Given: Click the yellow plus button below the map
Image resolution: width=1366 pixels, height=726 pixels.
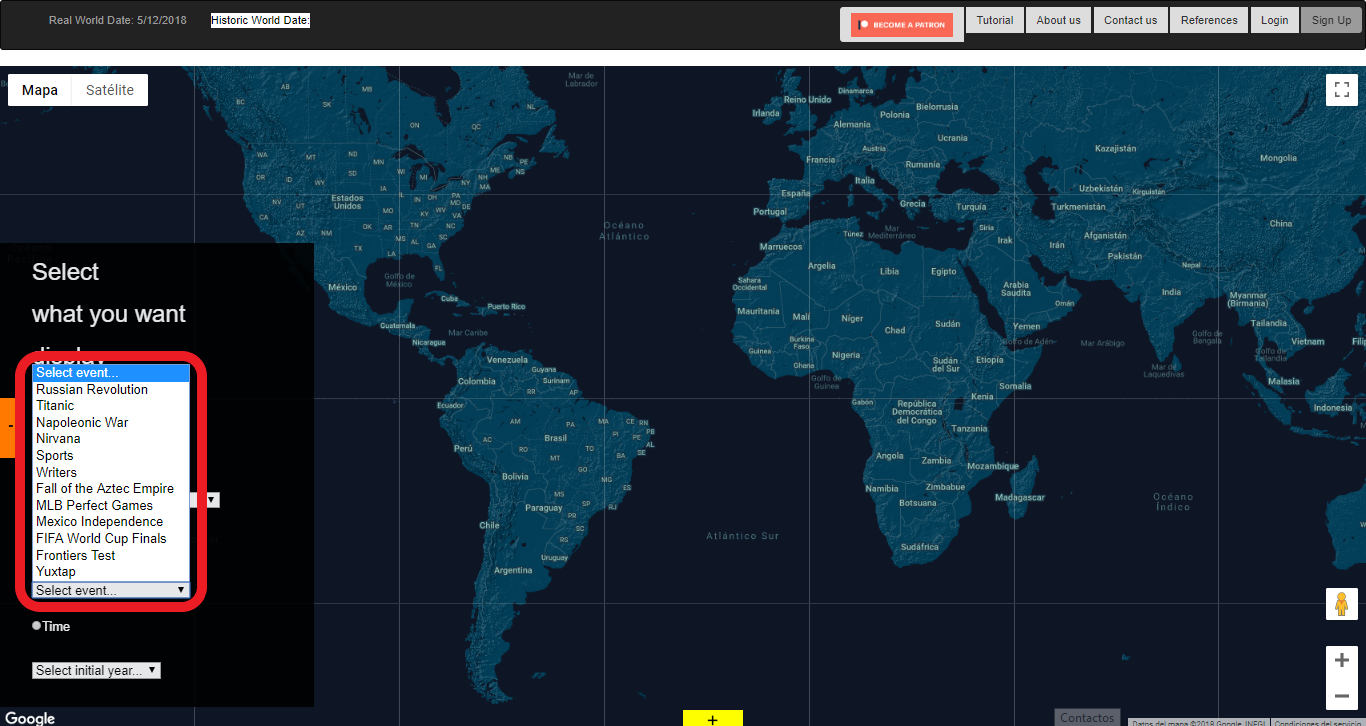Looking at the screenshot, I should (x=713, y=718).
